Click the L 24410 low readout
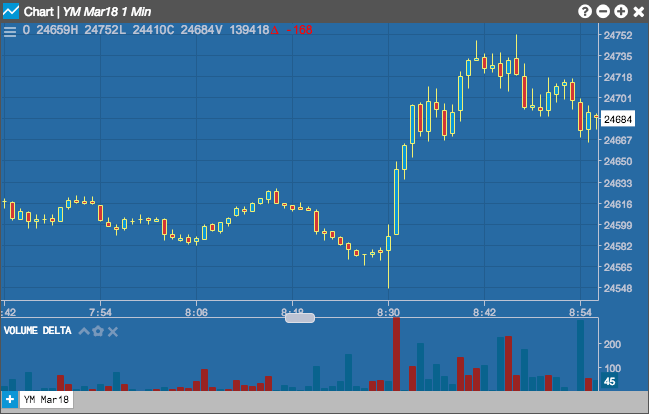The image size is (649, 414). [143, 30]
